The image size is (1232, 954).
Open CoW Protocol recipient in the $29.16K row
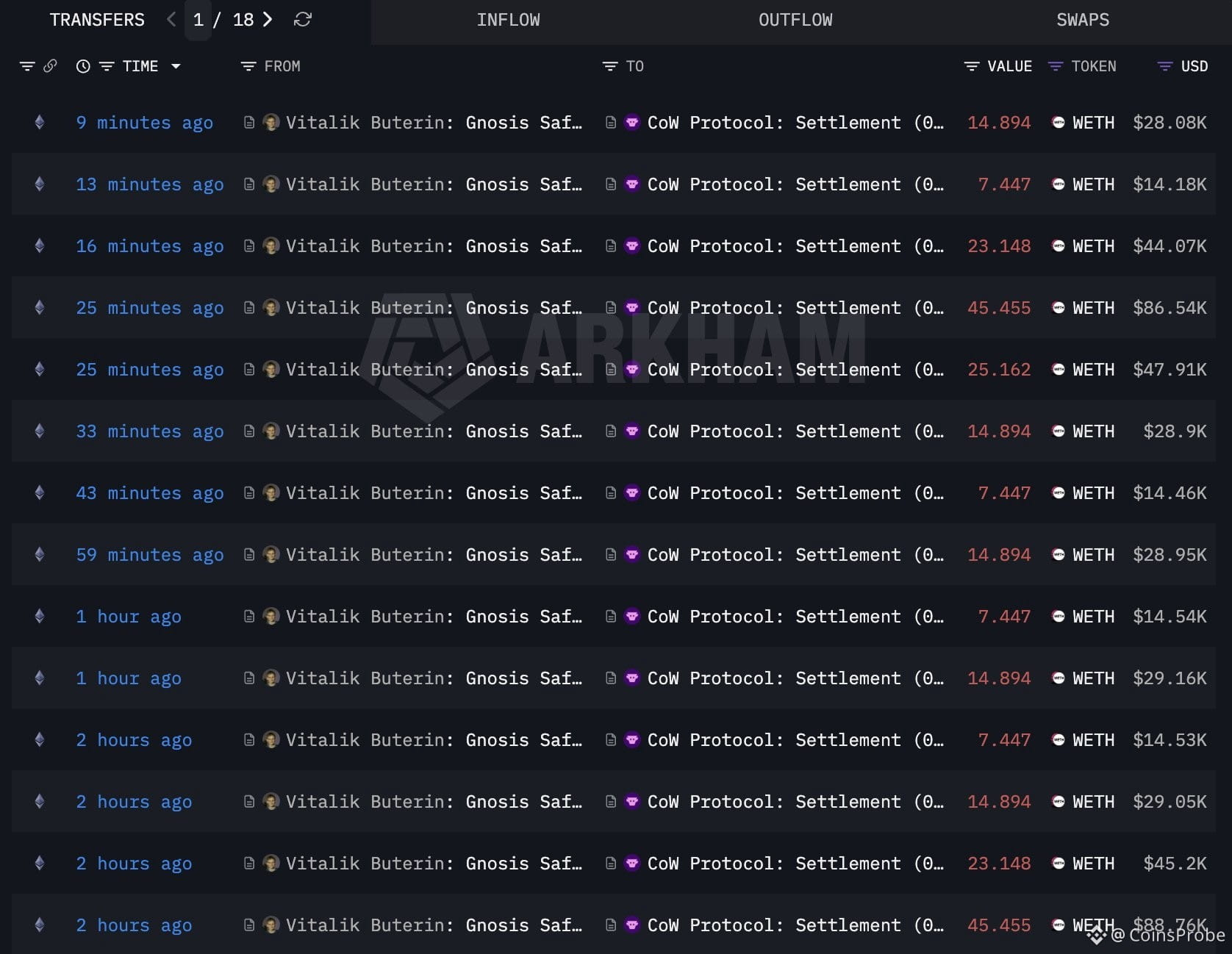[795, 678]
